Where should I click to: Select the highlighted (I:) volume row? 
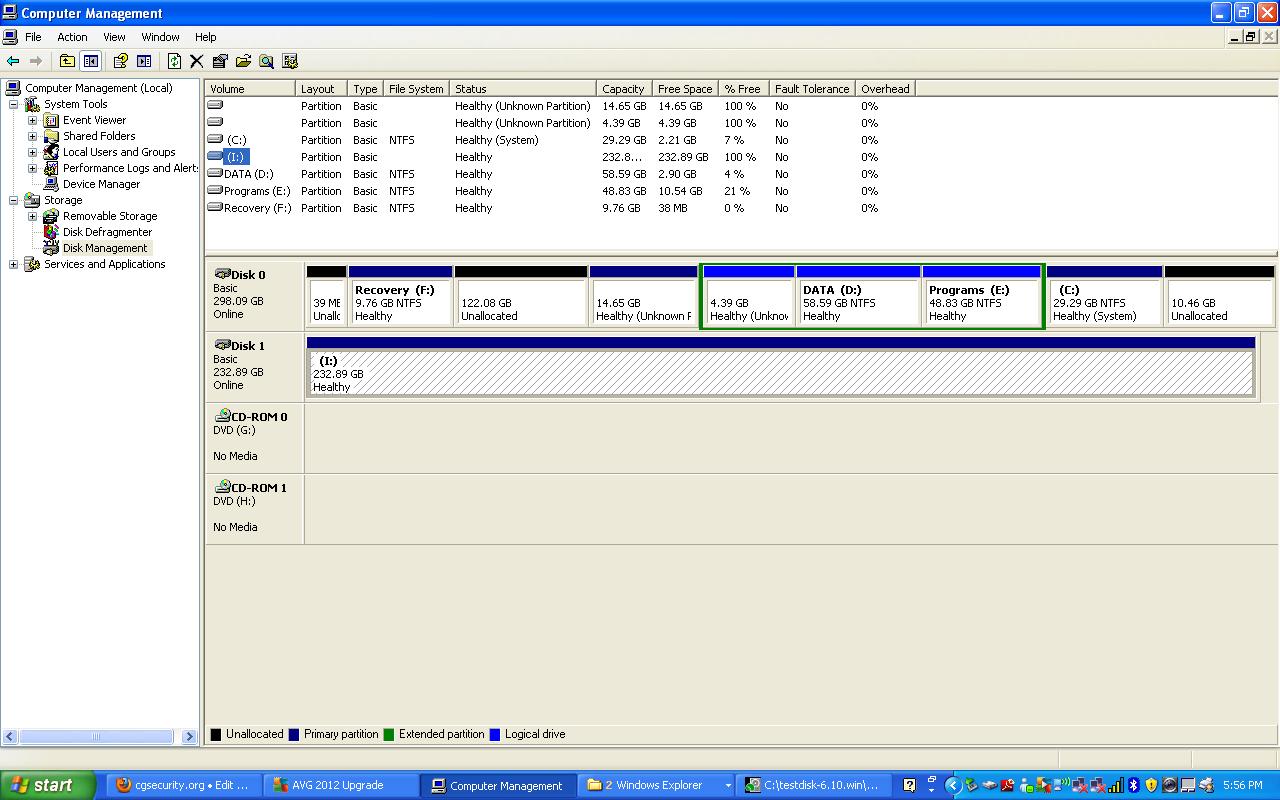pyautogui.click(x=560, y=157)
